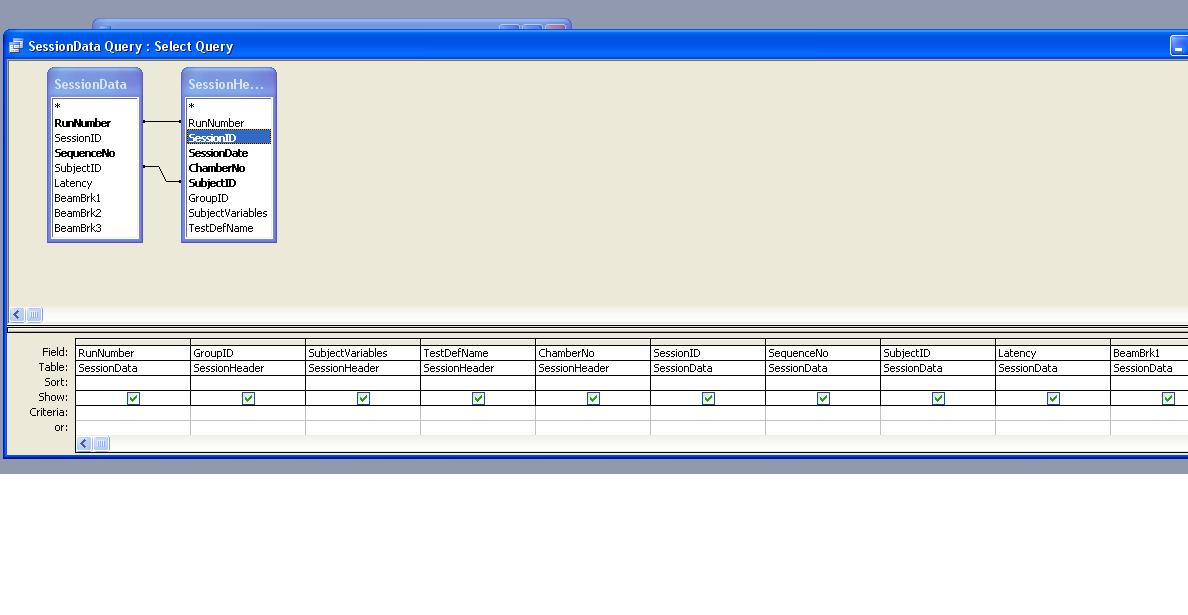
Task: Click the SubjectVariables Field cell in grid
Action: pyautogui.click(x=363, y=353)
